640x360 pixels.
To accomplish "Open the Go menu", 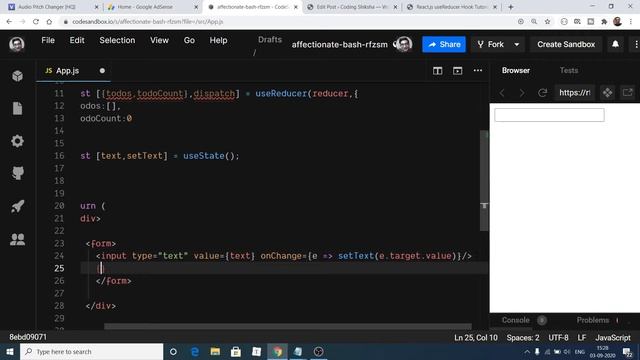I will [189, 40].
